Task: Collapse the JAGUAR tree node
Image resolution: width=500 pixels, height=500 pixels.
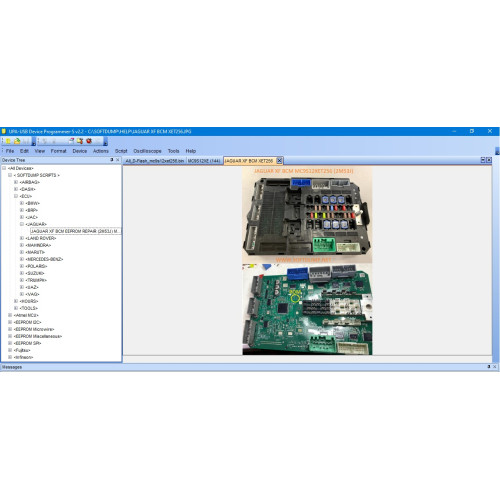Action: (x=22, y=224)
